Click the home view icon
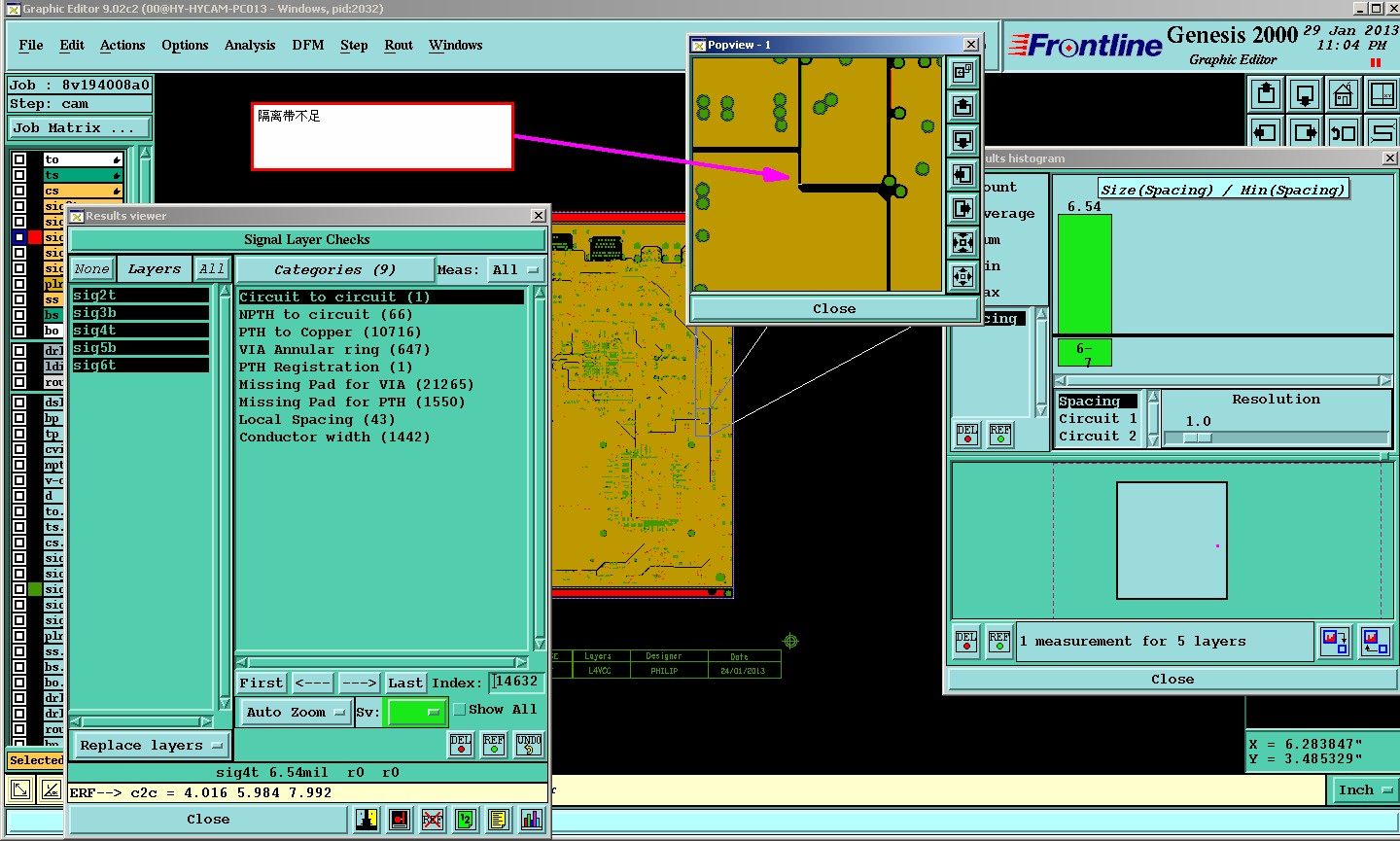The height and width of the screenshot is (841, 1400). pyautogui.click(x=1344, y=94)
